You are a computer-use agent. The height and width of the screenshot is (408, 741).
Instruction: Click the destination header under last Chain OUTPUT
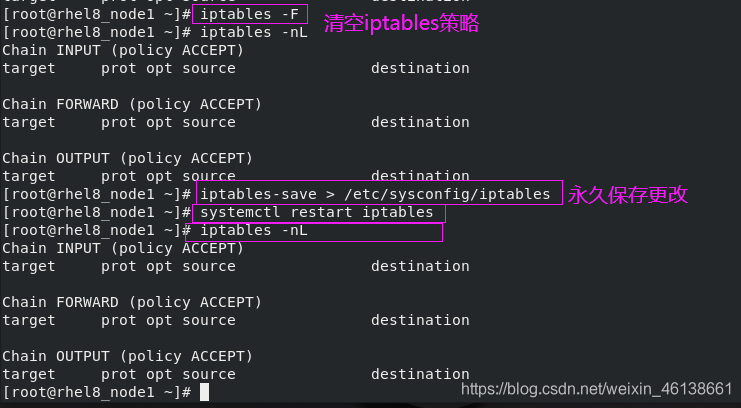pyautogui.click(x=420, y=374)
